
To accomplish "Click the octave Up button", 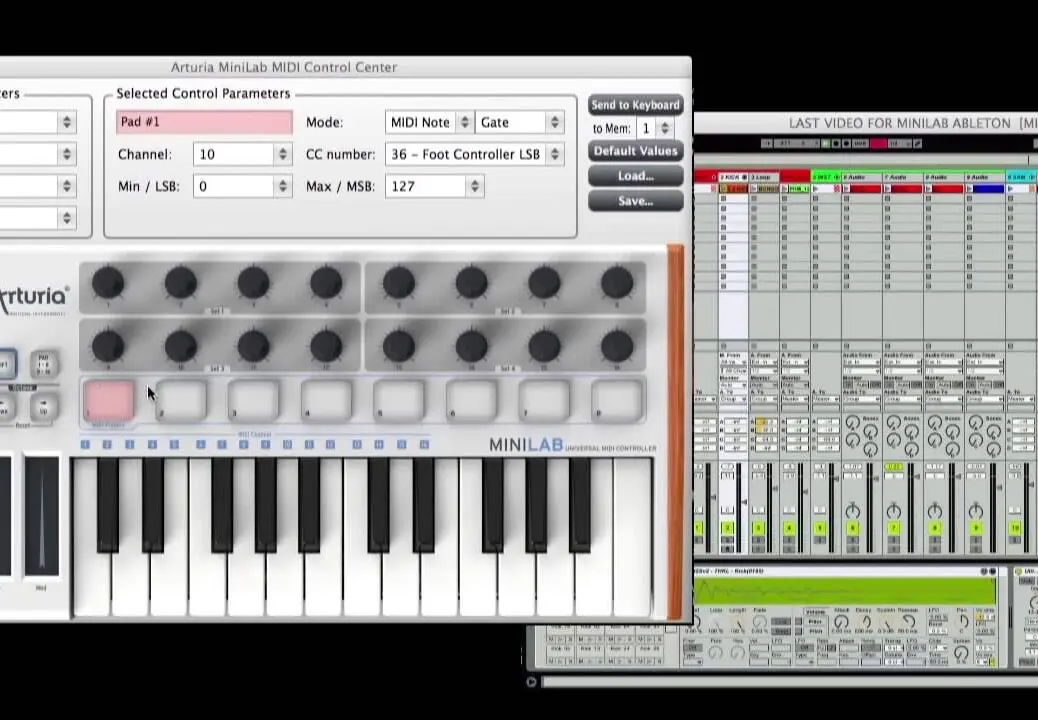I will pos(44,406).
